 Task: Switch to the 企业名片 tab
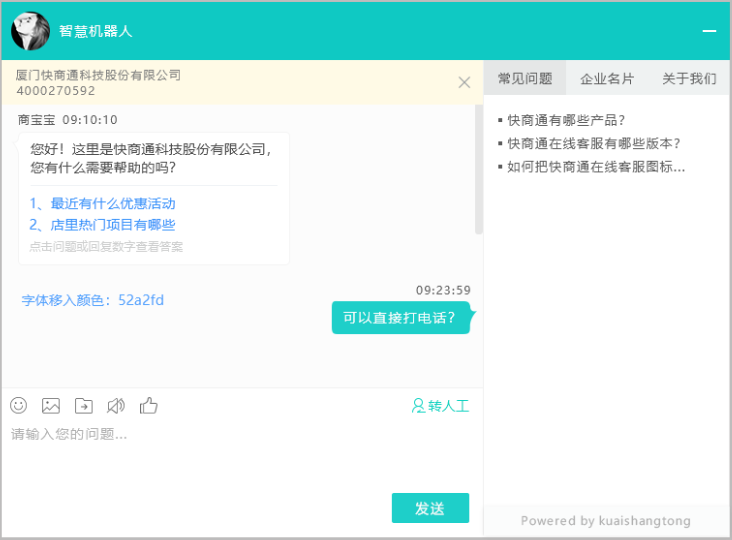click(x=607, y=78)
